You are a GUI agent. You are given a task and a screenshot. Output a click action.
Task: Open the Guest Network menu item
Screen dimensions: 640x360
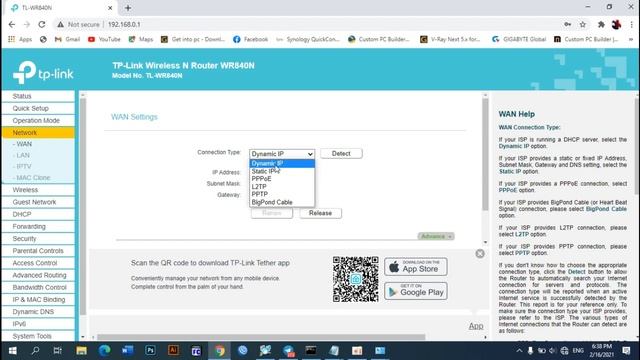(38, 202)
